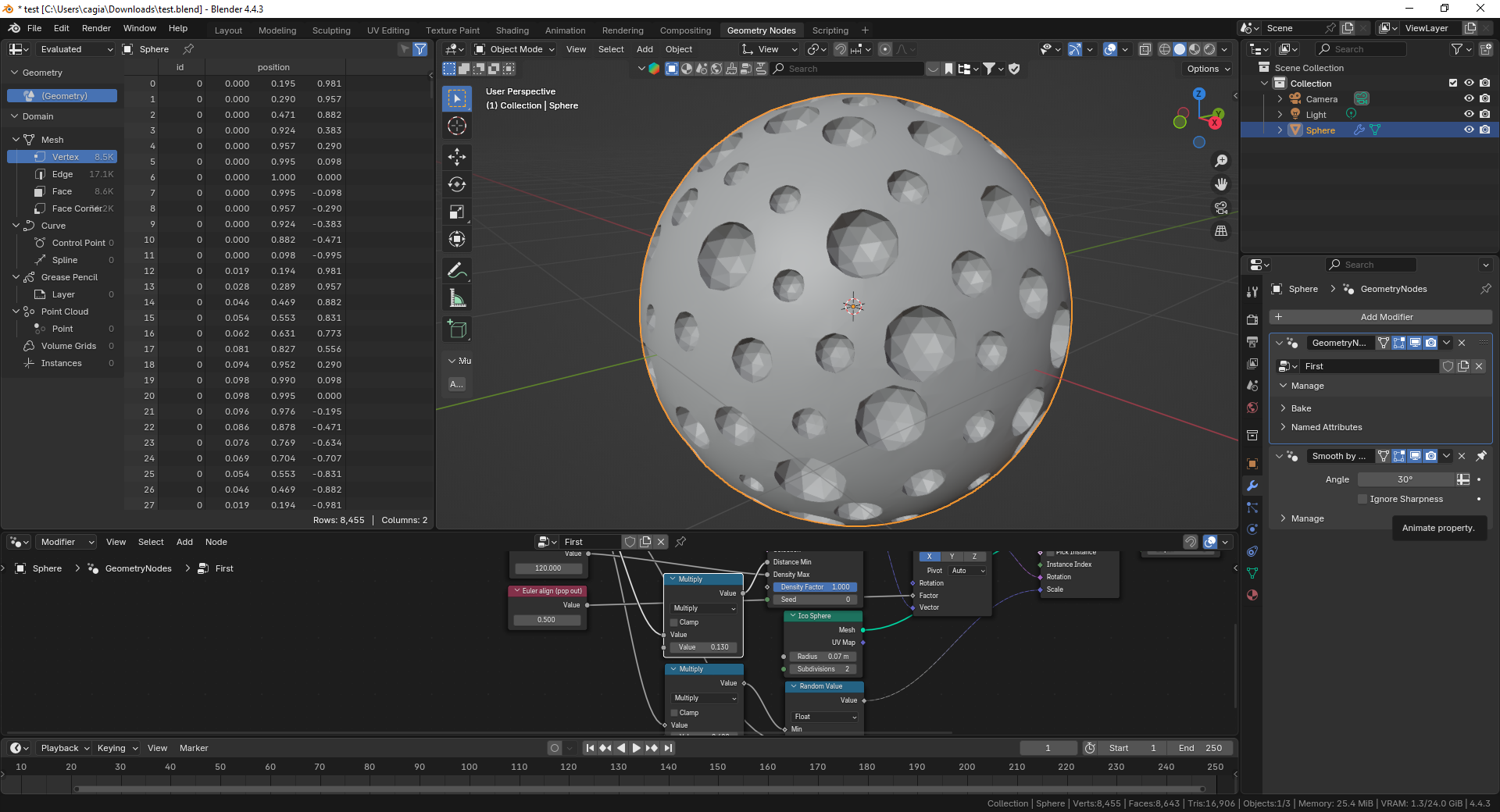Adjust the Density Factor slider
This screenshot has width=1500, height=812.
[x=815, y=586]
